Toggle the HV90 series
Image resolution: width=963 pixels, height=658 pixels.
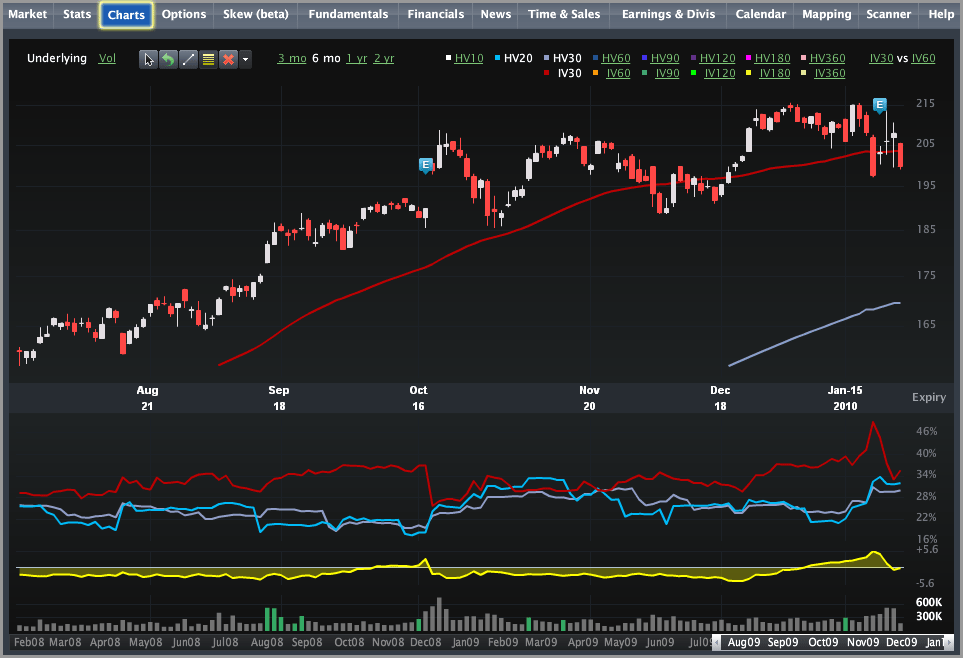665,58
